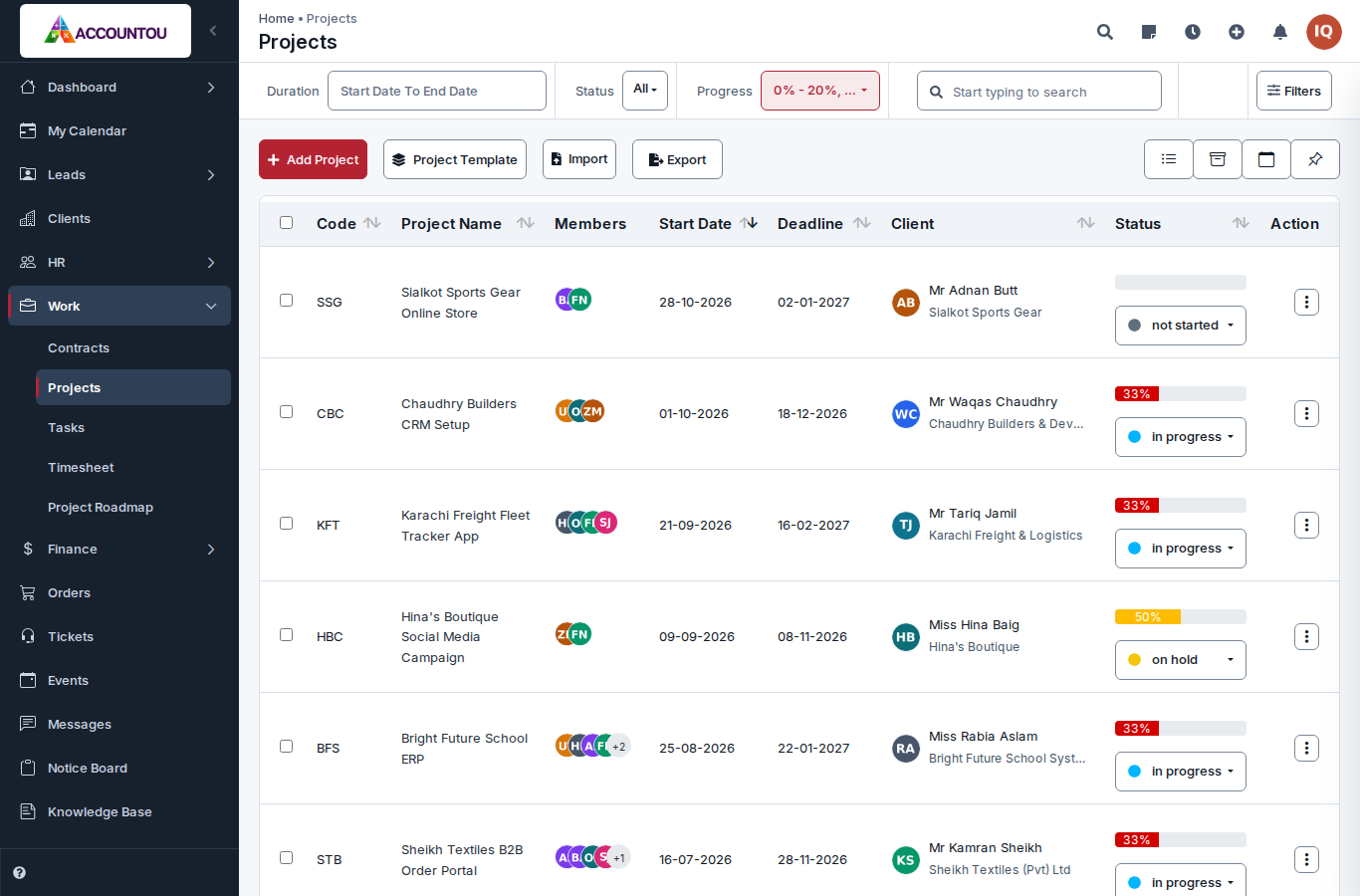Open Project Template button

pyautogui.click(x=455, y=159)
